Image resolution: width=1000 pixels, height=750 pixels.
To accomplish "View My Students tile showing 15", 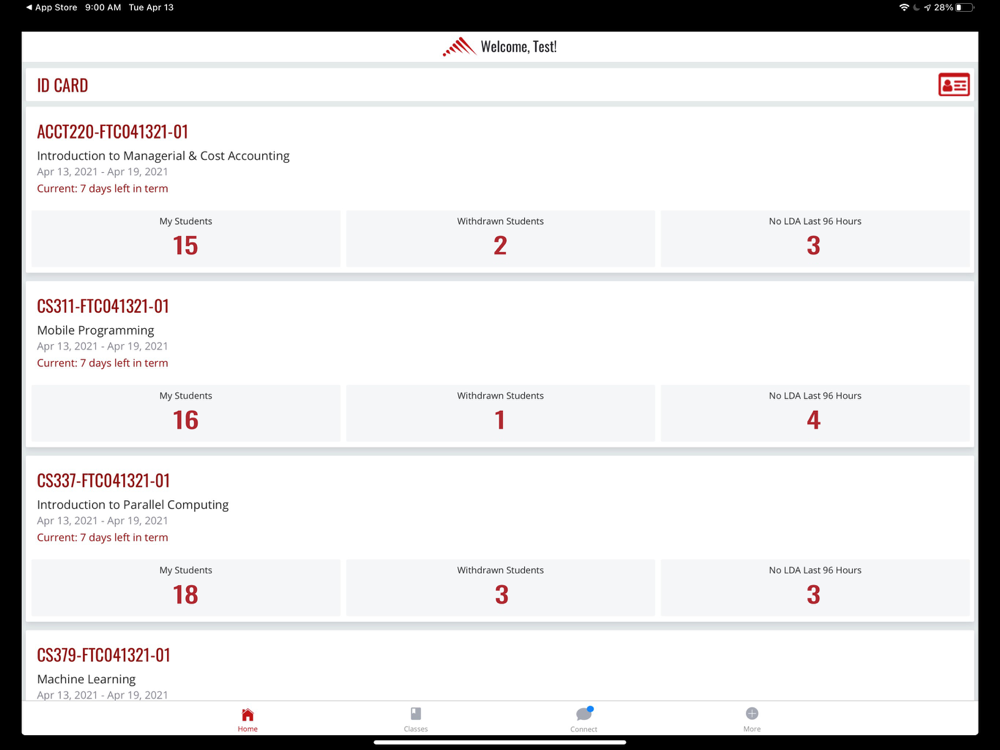I will coord(186,239).
